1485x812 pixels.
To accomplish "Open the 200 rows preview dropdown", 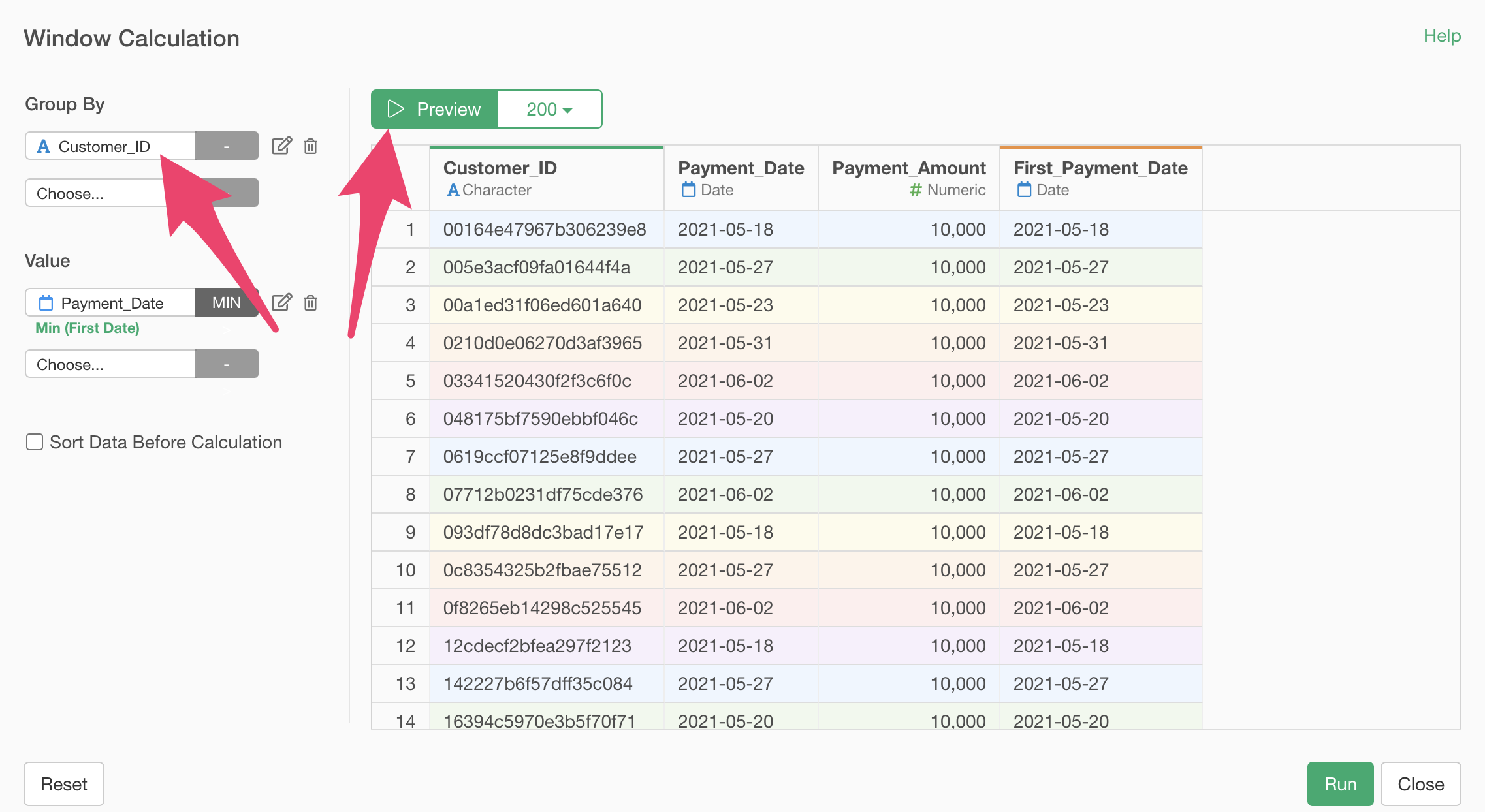I will (x=550, y=109).
